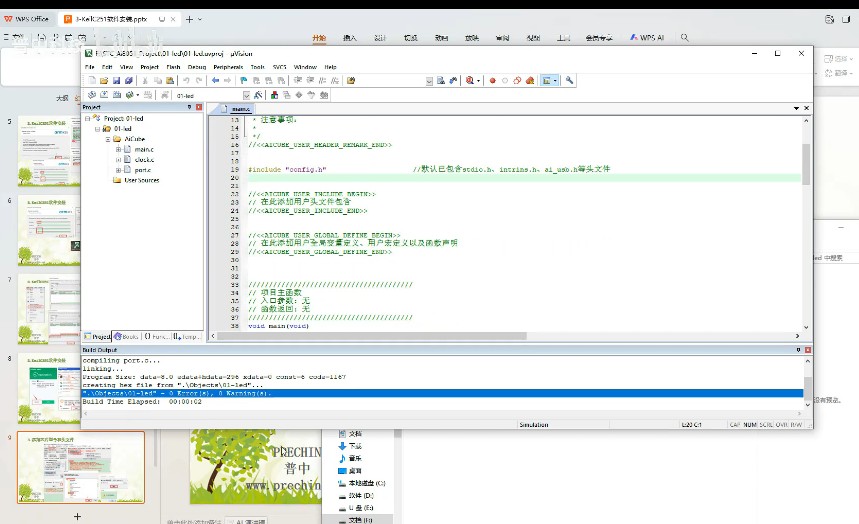Pin the Project panel with the pushpin
The width and height of the screenshot is (859, 524).
(190, 106)
